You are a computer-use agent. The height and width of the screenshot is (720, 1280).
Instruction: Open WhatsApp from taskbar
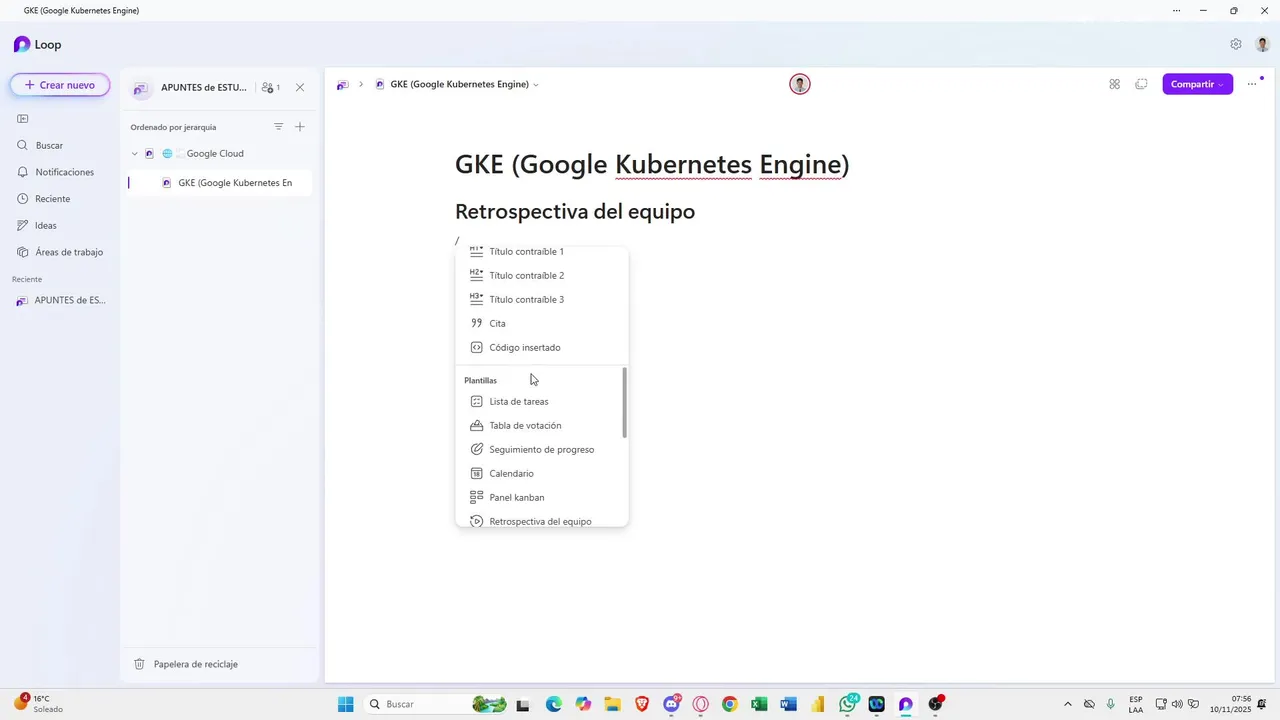point(848,704)
